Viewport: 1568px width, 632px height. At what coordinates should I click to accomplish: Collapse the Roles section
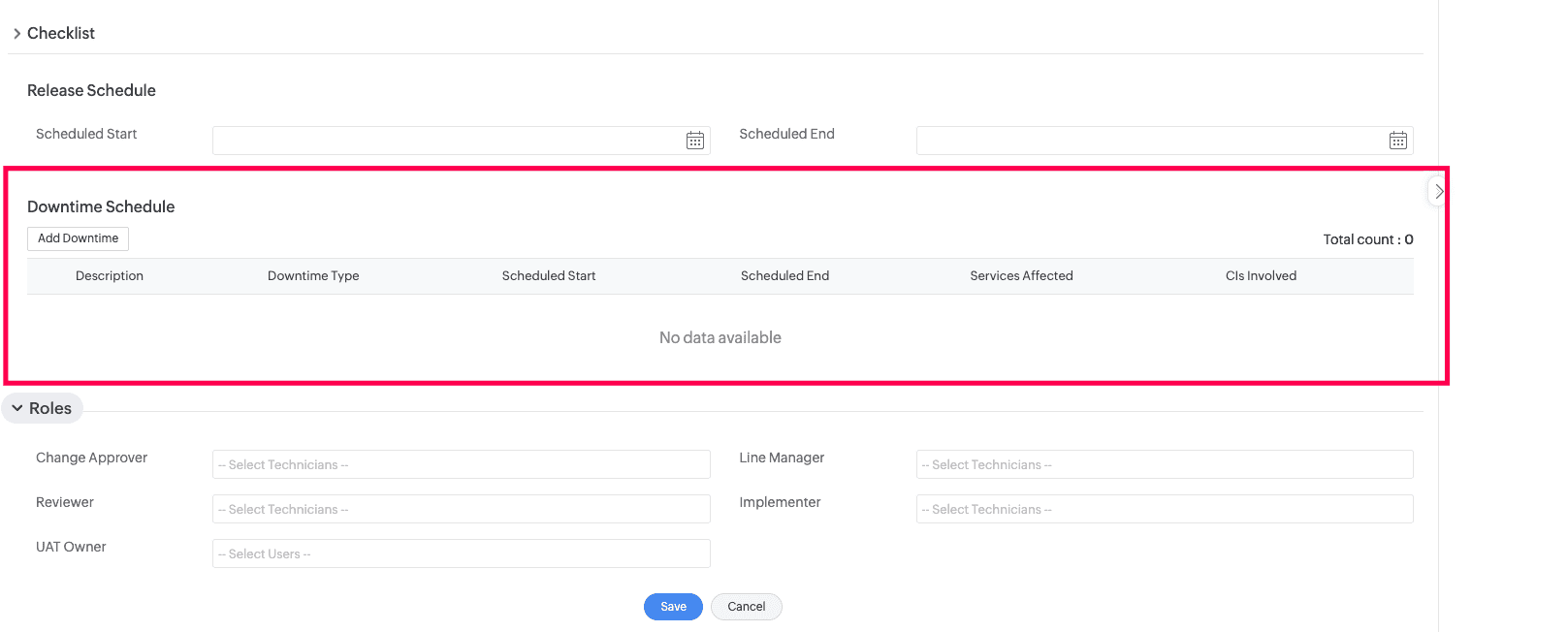point(43,408)
